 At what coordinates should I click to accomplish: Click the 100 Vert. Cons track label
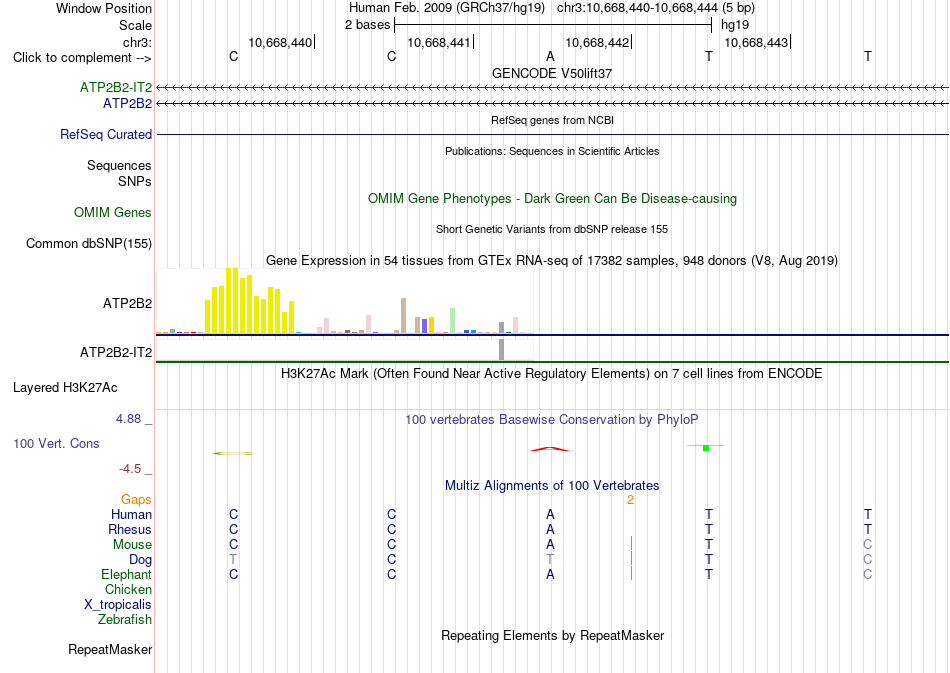point(56,443)
